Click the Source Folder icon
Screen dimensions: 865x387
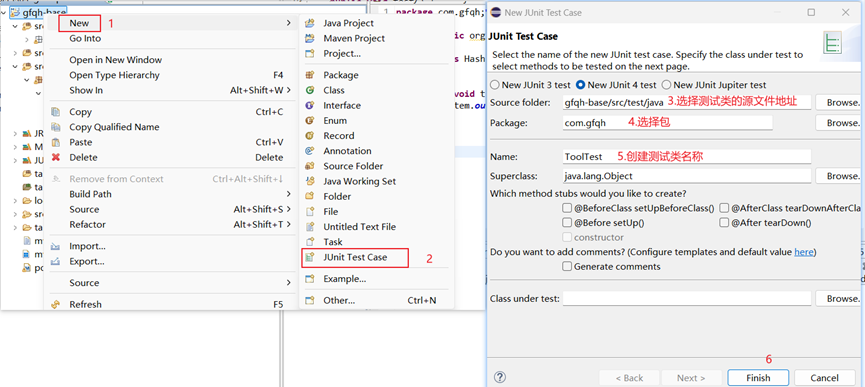(x=310, y=166)
